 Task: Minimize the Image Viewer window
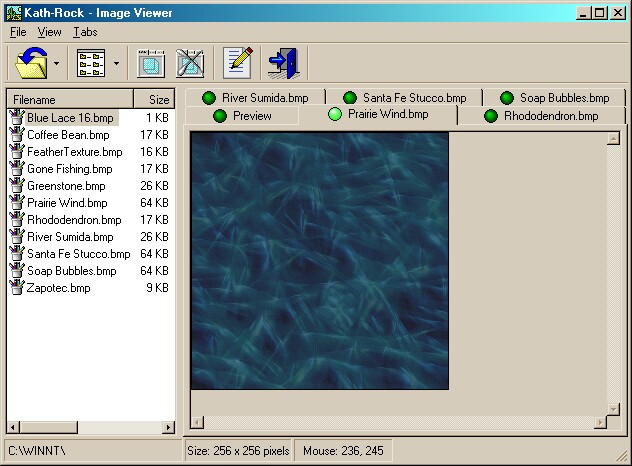pos(583,13)
